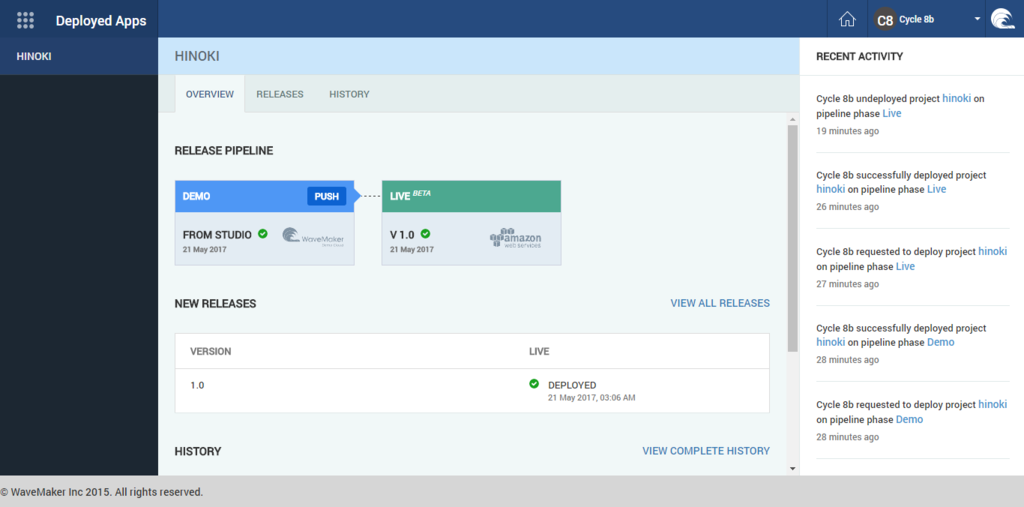Click the Deployed Apps title
The height and width of the screenshot is (507, 1024).
tap(101, 20)
